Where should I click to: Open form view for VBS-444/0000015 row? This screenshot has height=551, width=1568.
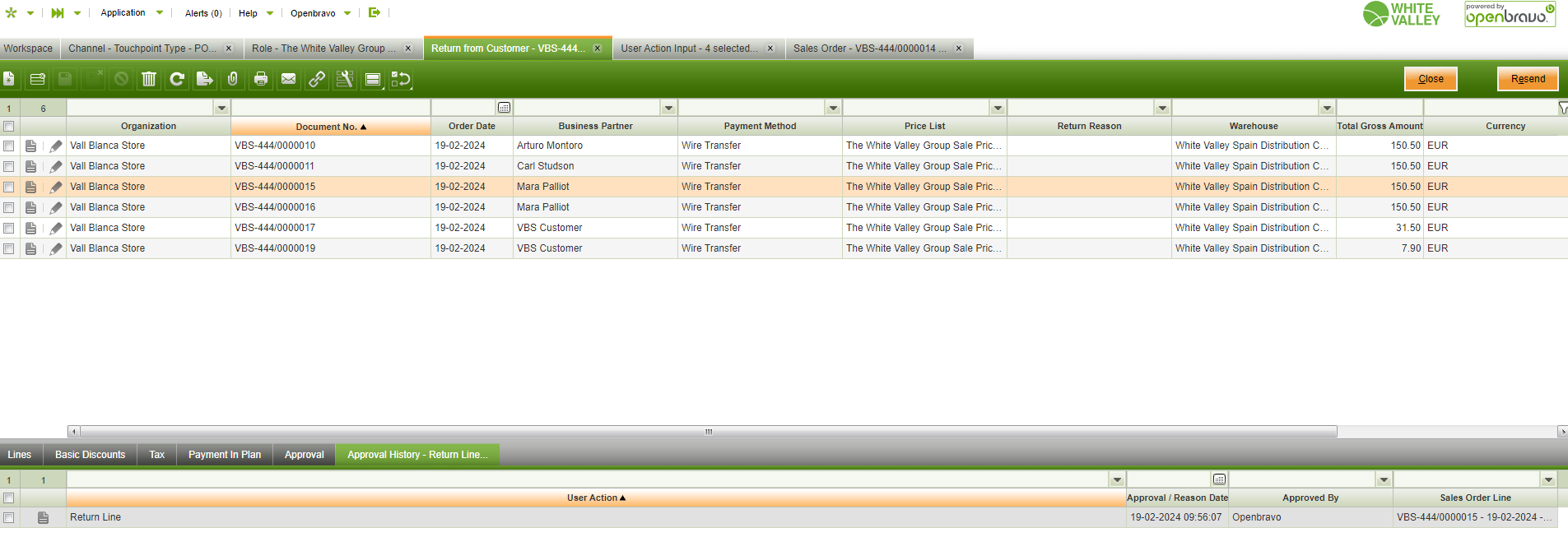30,187
